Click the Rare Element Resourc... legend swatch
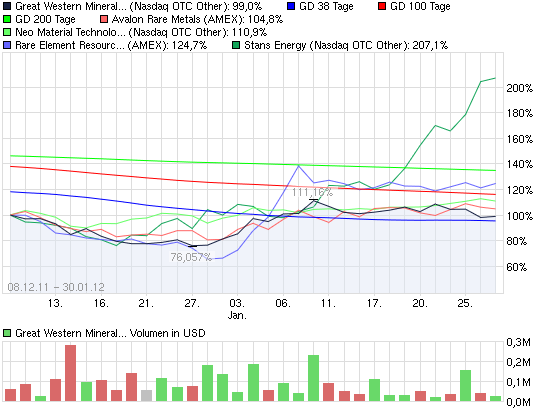 tap(7, 45)
